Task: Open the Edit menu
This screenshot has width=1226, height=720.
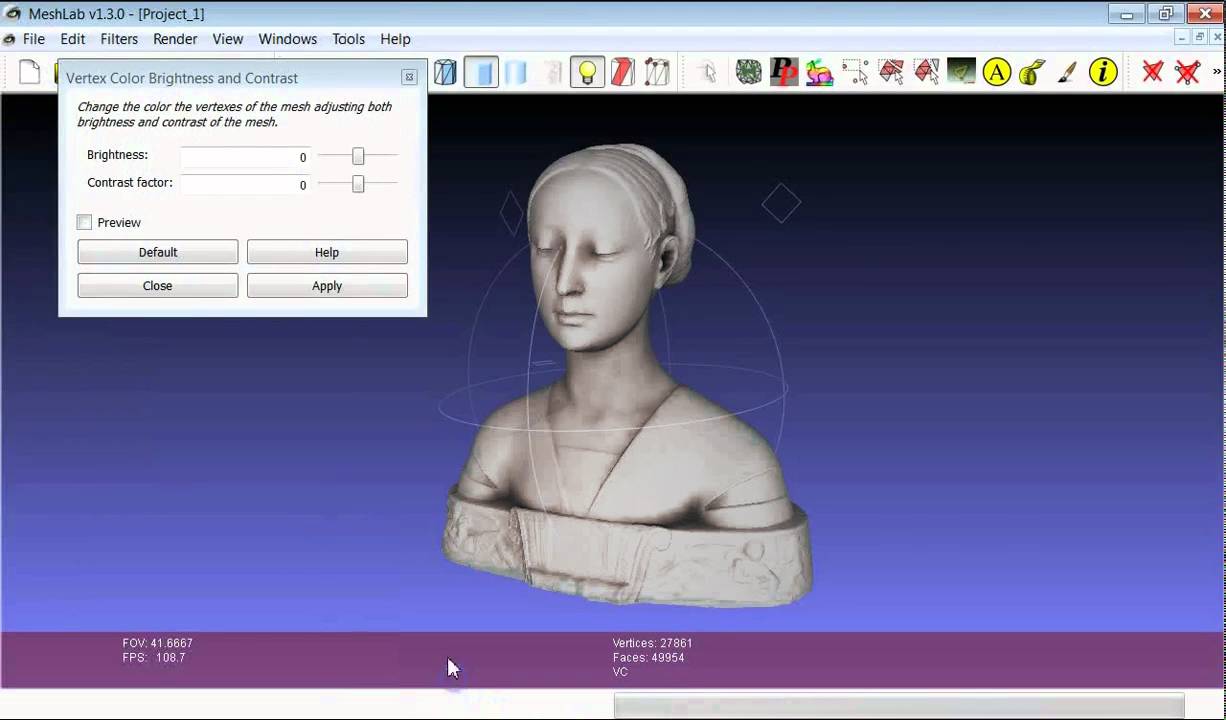Action: 72,39
